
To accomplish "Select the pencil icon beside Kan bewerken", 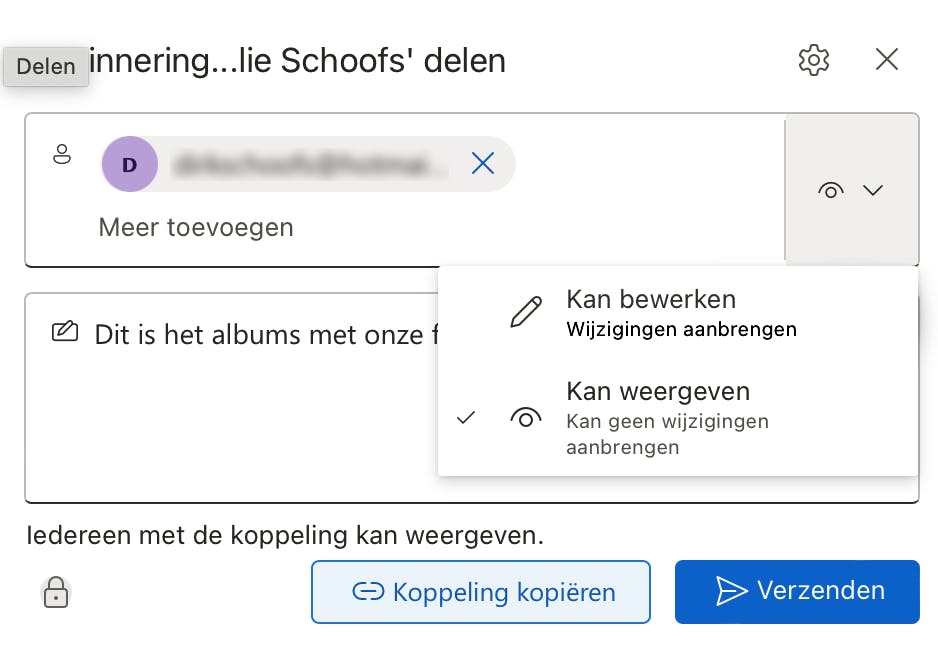I will pyautogui.click(x=525, y=312).
